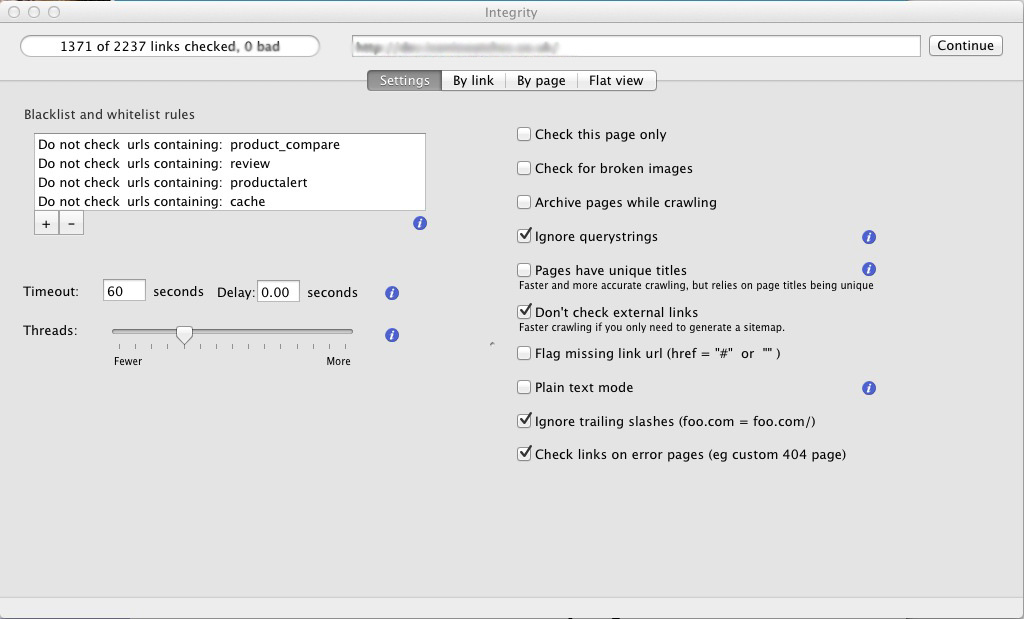The image size is (1024, 619).
Task: Click info icon beside blacklist rules list
Action: pos(420,223)
